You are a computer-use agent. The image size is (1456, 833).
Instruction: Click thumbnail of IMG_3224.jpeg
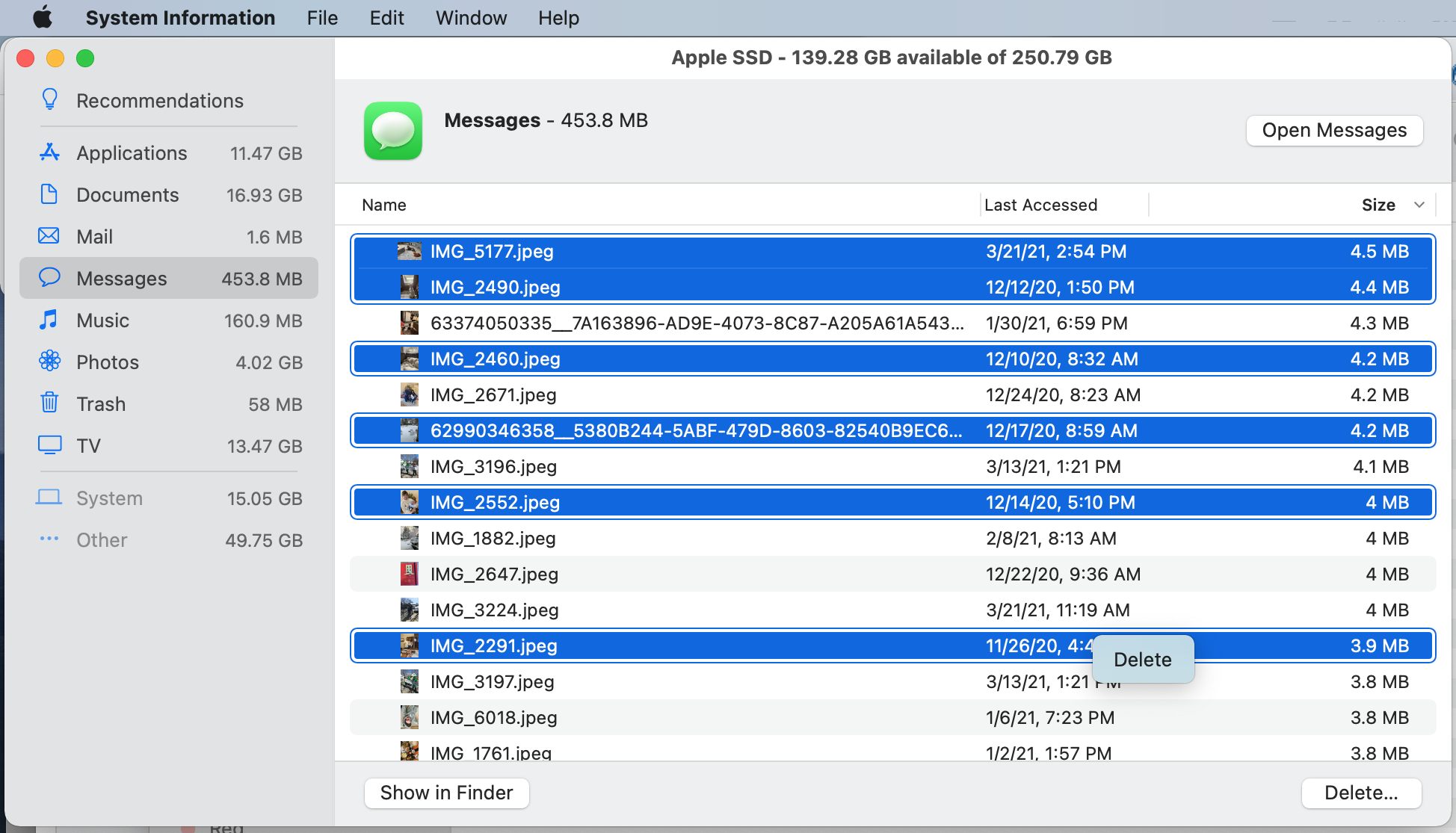point(409,610)
